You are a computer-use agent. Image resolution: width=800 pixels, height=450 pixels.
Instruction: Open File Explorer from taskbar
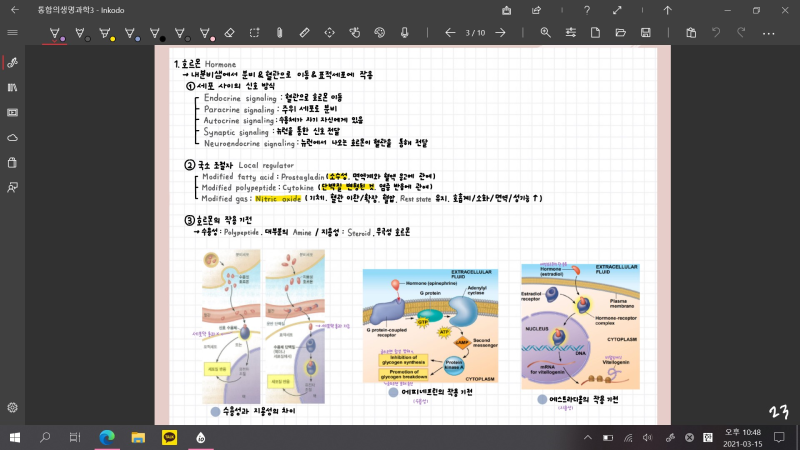138,438
